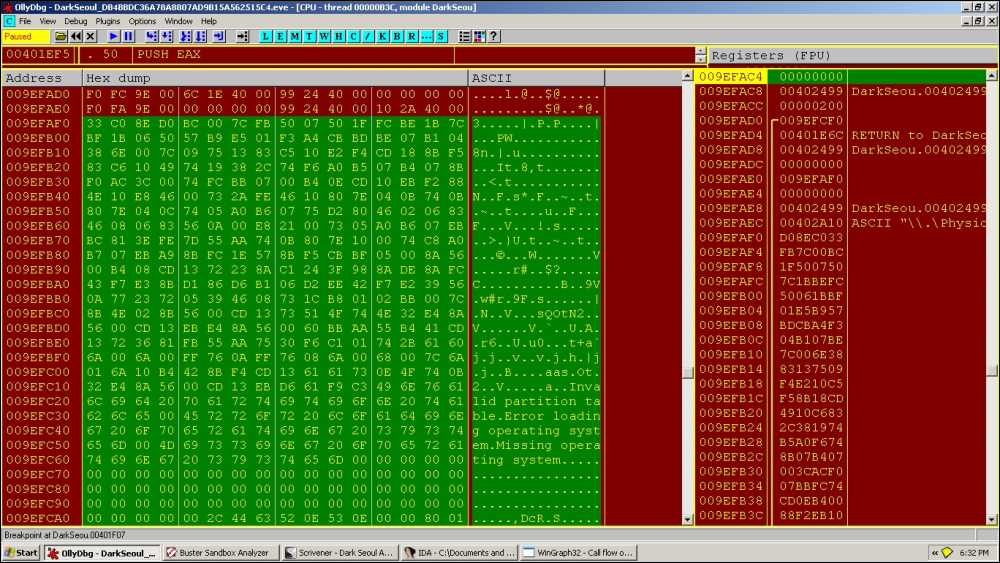Show Executable modules with E button
1000x563 pixels.
(280, 36)
